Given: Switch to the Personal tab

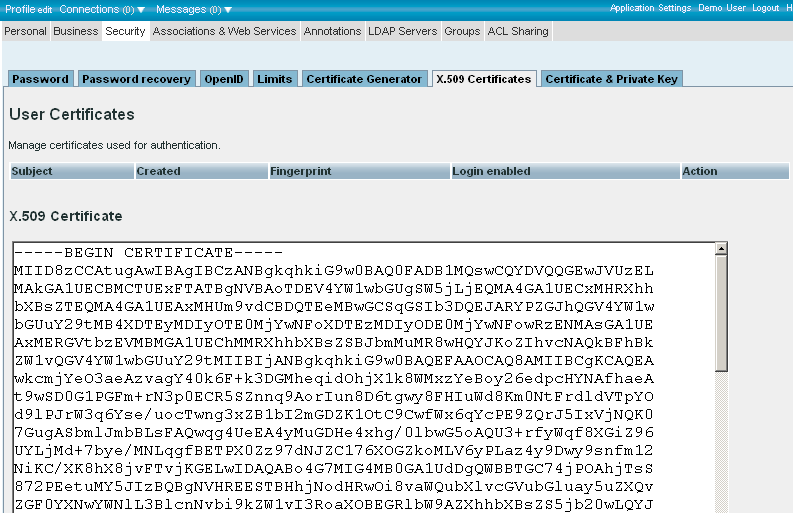Looking at the screenshot, I should 25,31.
